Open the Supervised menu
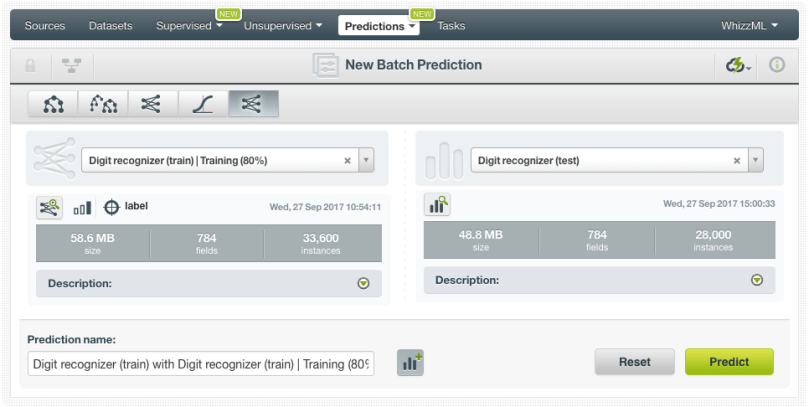The height and width of the screenshot is (407, 809). click(189, 26)
